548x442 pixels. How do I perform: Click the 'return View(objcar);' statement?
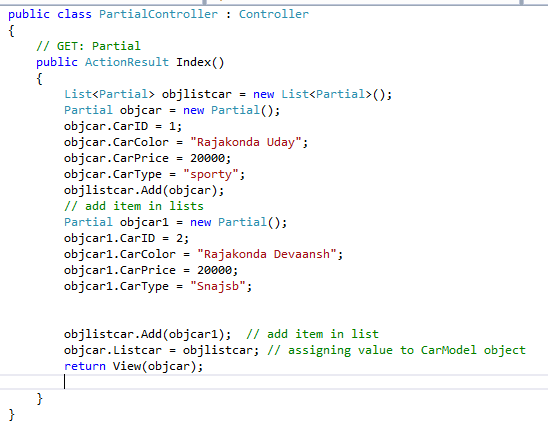(x=134, y=367)
